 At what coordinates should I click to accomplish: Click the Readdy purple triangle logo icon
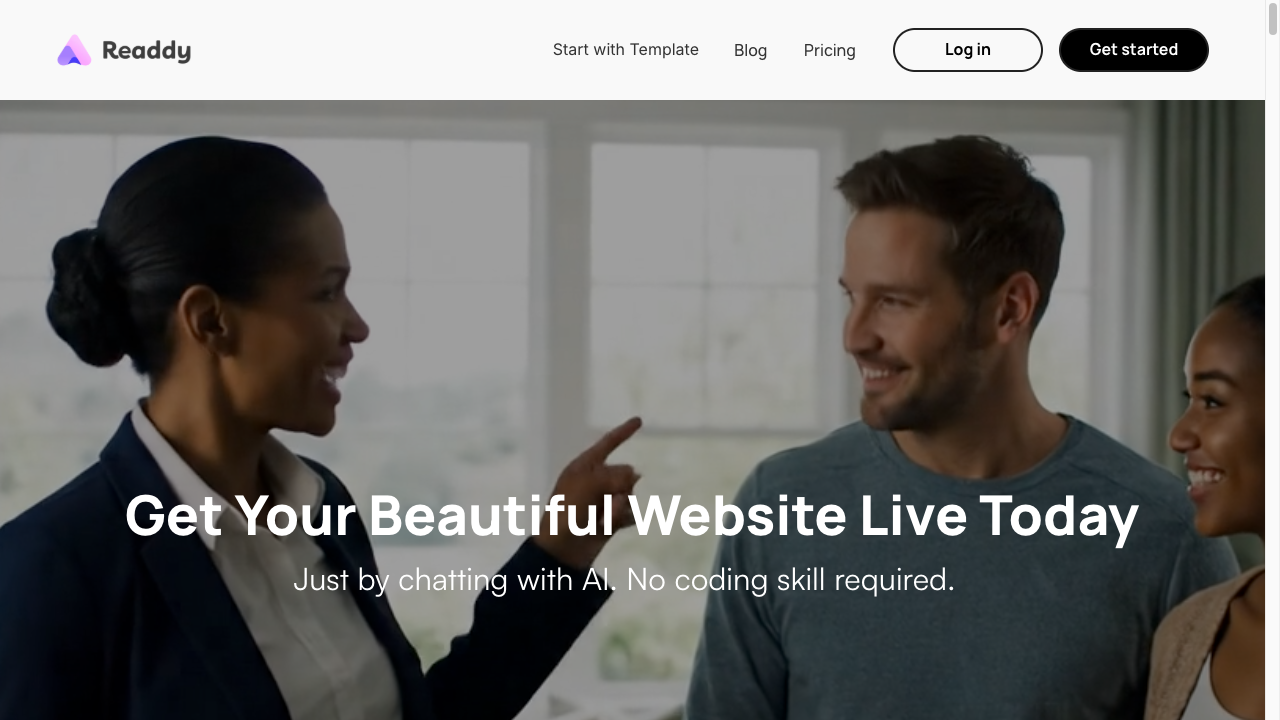coord(74,50)
